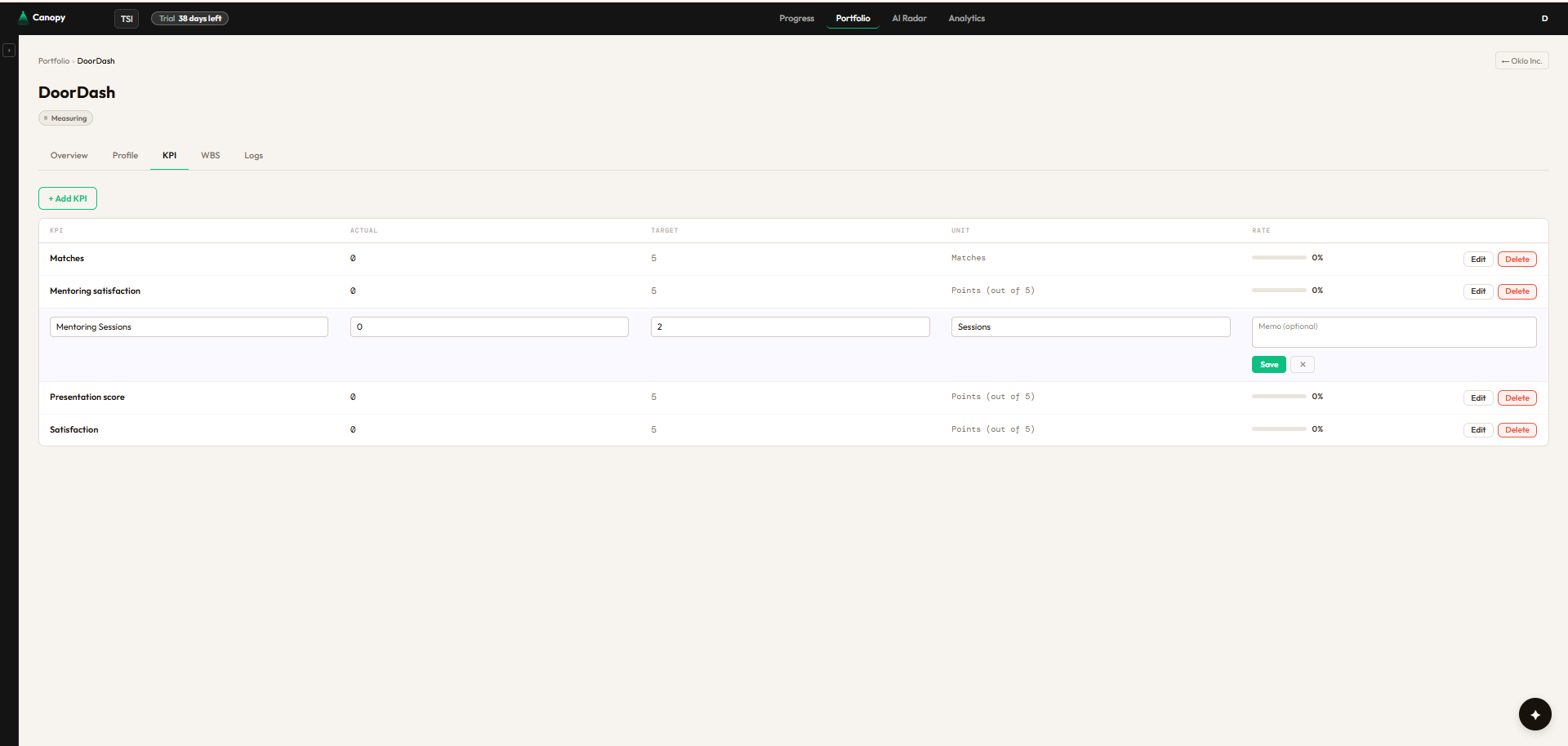The width and height of the screenshot is (1568, 746).
Task: Open the Progress nav item
Action: coord(796,18)
